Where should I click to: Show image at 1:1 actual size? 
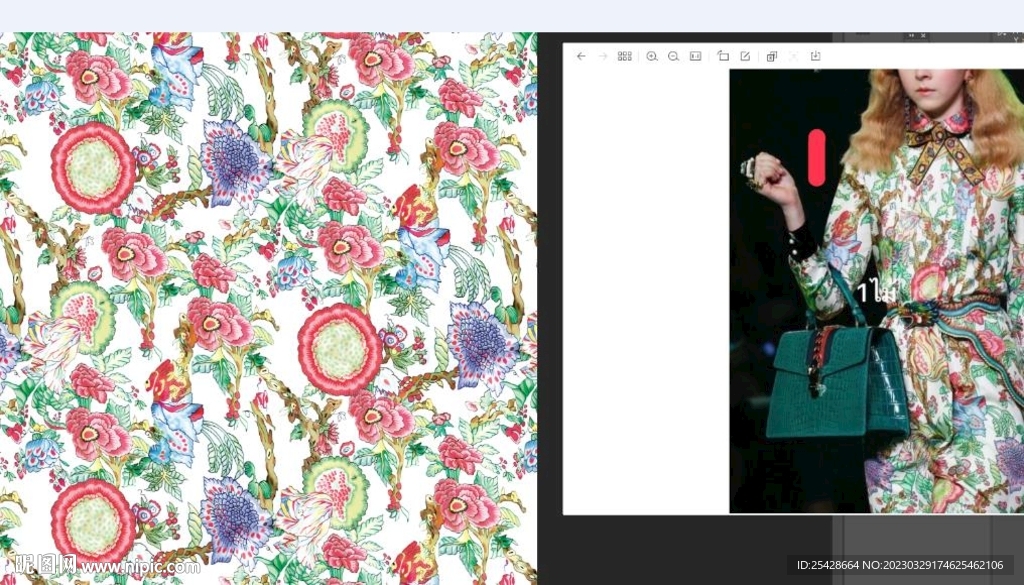pyautogui.click(x=696, y=56)
